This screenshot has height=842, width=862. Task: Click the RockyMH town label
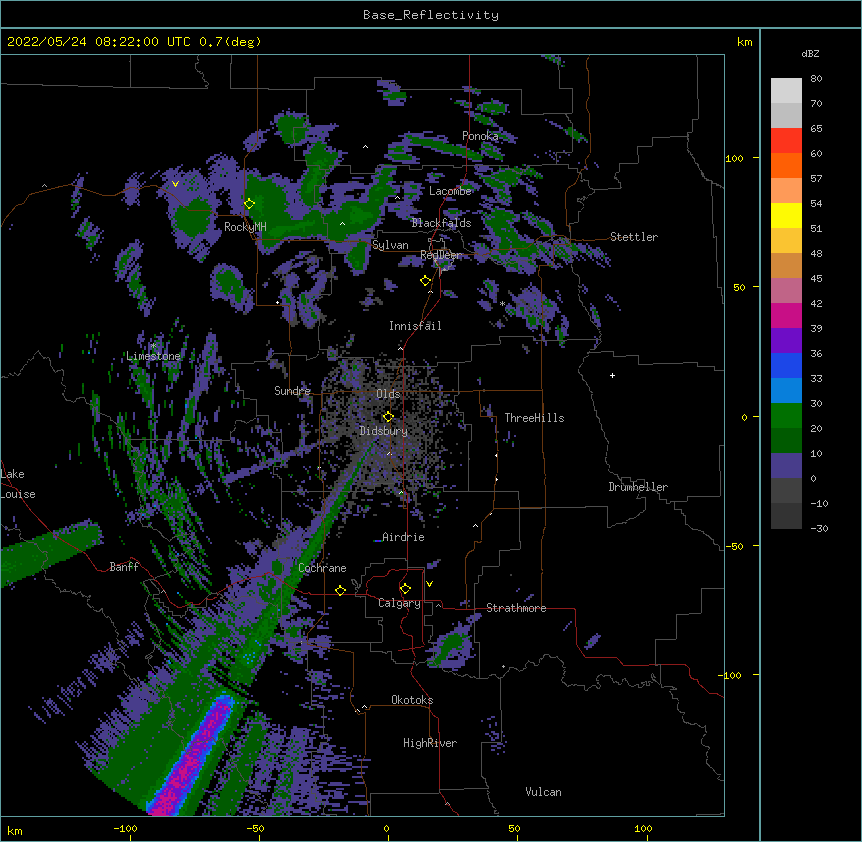point(245,227)
